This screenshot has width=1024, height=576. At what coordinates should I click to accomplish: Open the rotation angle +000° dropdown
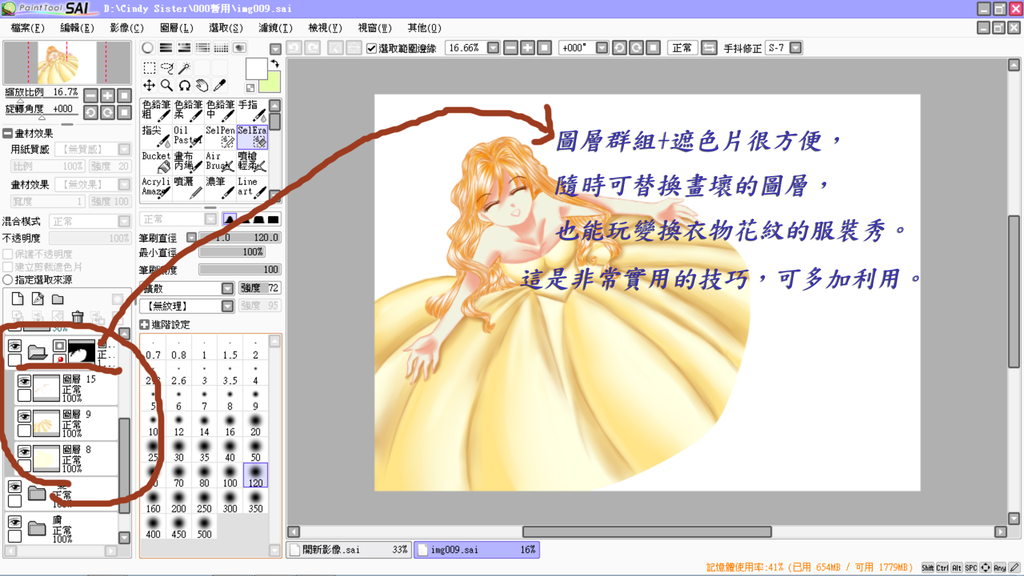(602, 48)
